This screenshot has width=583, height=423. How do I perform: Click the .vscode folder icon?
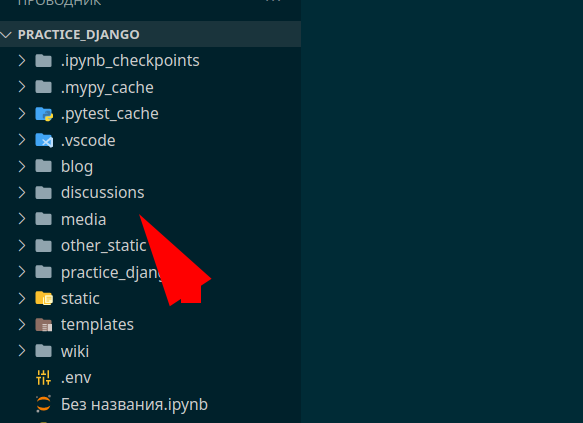point(44,140)
